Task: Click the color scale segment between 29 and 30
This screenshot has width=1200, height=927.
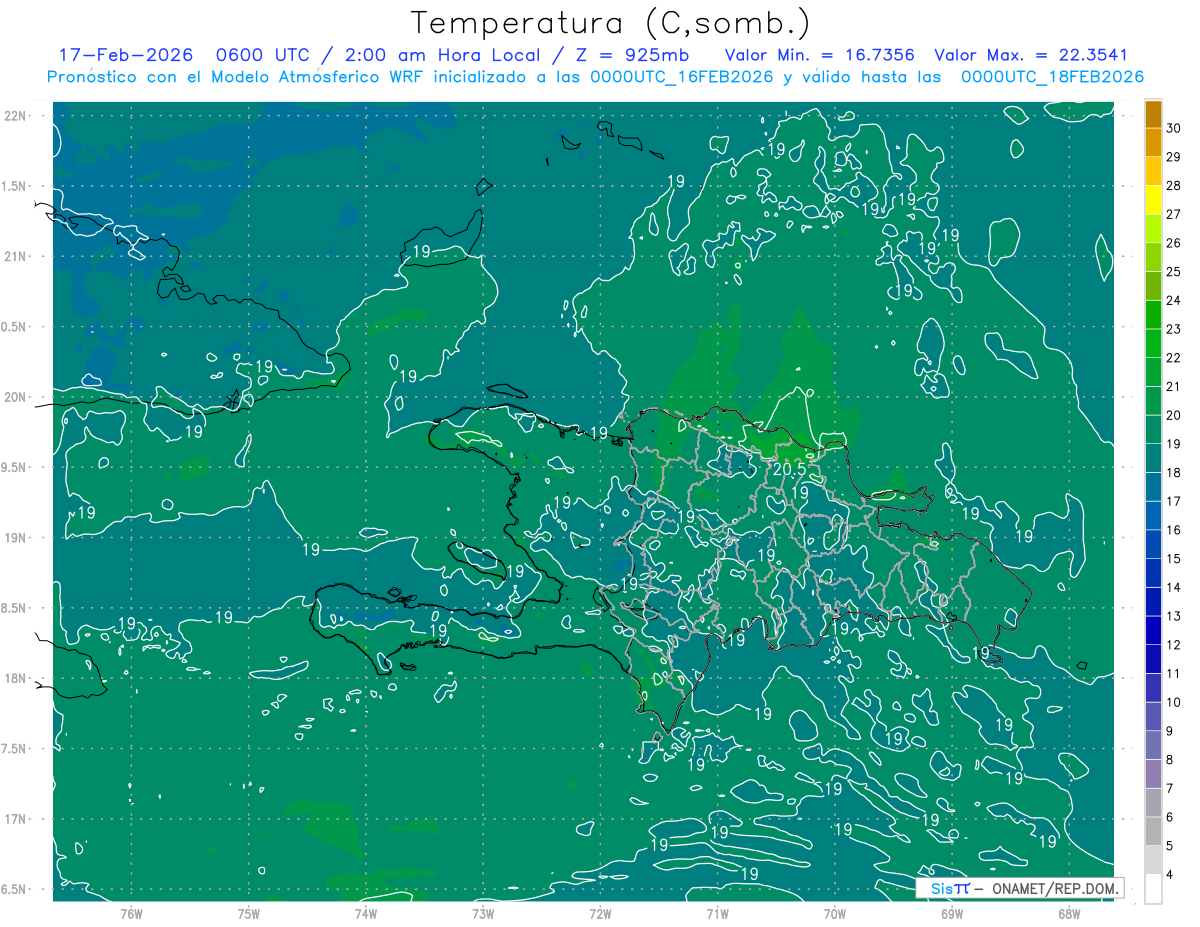Action: 1153,142
